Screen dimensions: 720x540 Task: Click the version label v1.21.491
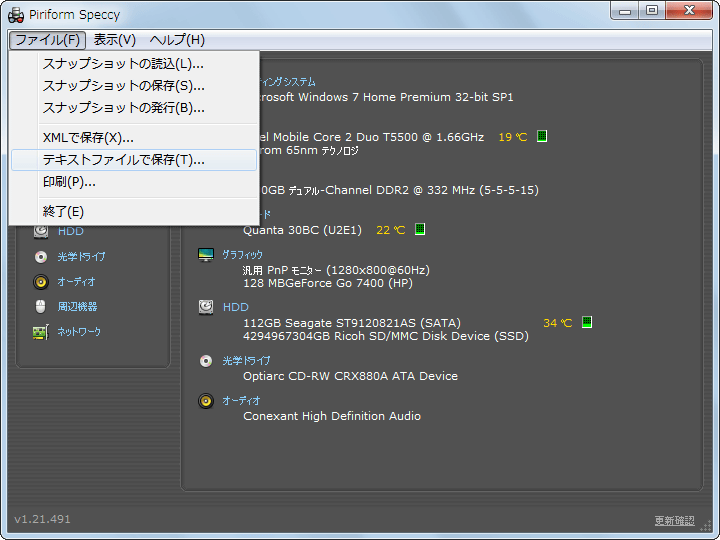(x=42, y=519)
